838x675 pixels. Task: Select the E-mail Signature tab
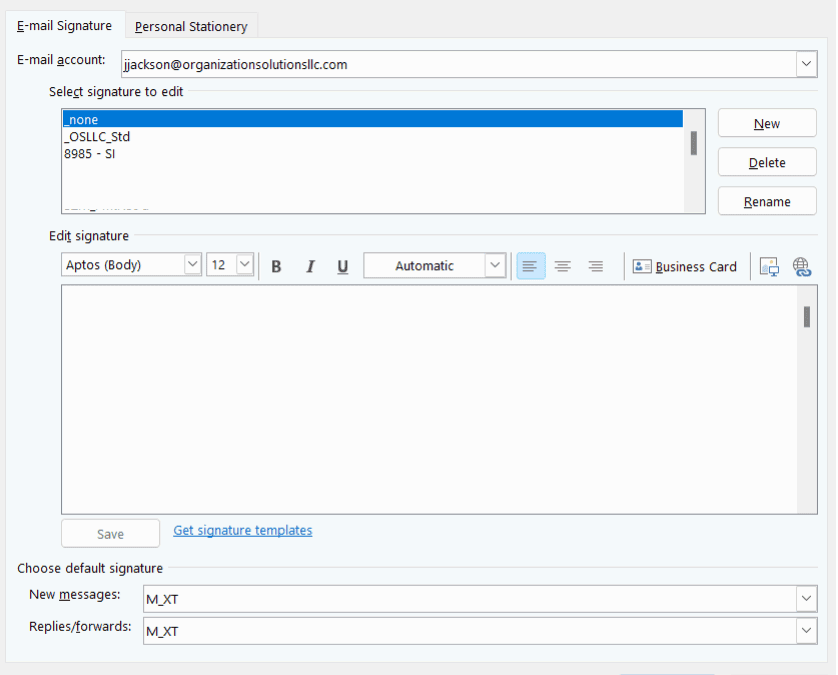click(x=65, y=26)
